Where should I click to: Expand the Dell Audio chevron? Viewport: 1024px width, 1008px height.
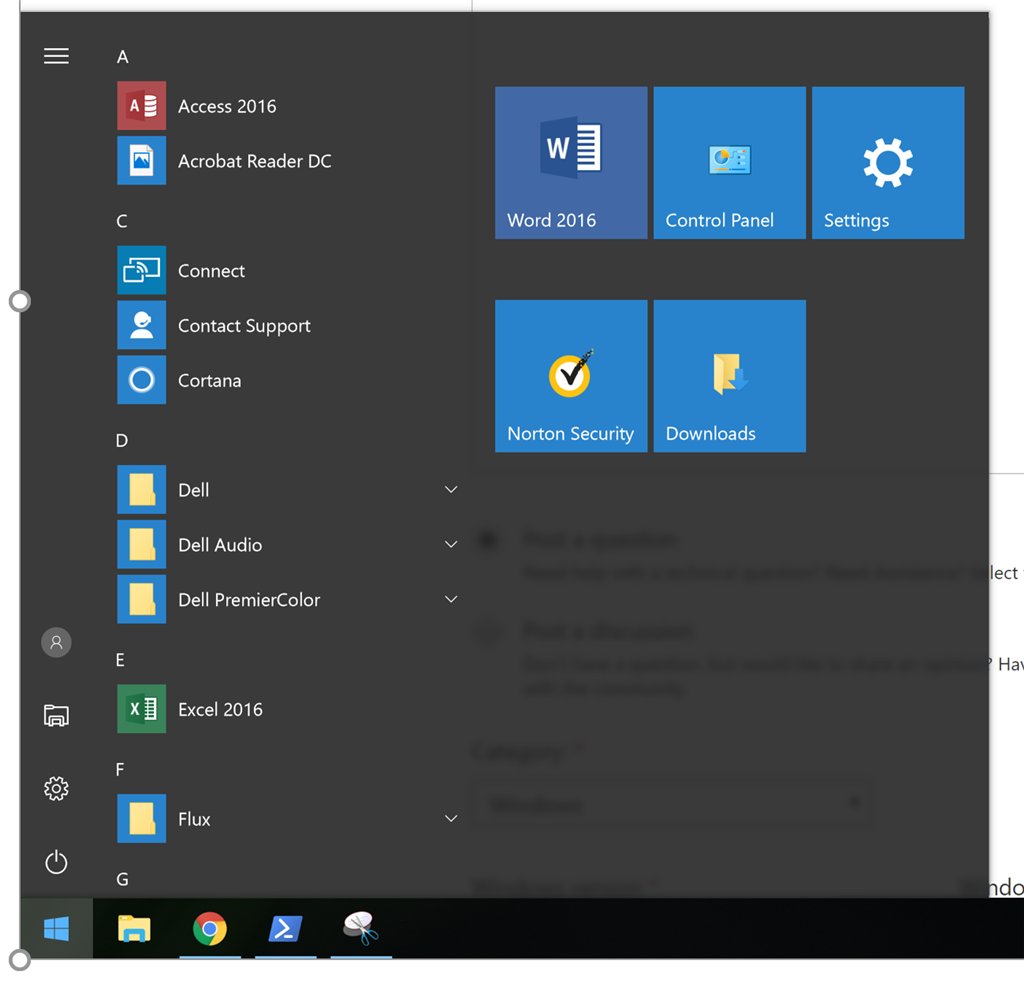tap(451, 544)
